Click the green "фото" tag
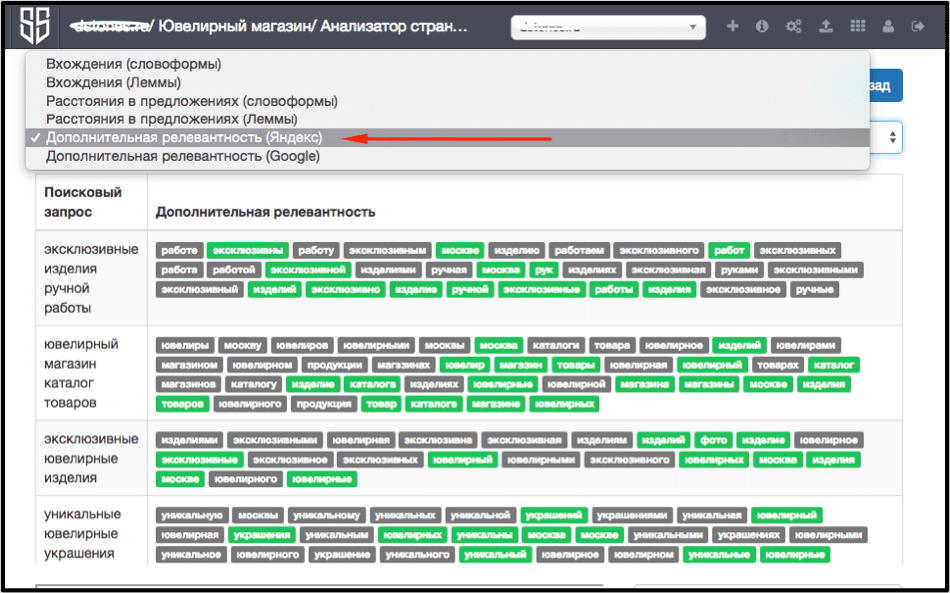Viewport: 950px width, 593px height. click(x=713, y=440)
